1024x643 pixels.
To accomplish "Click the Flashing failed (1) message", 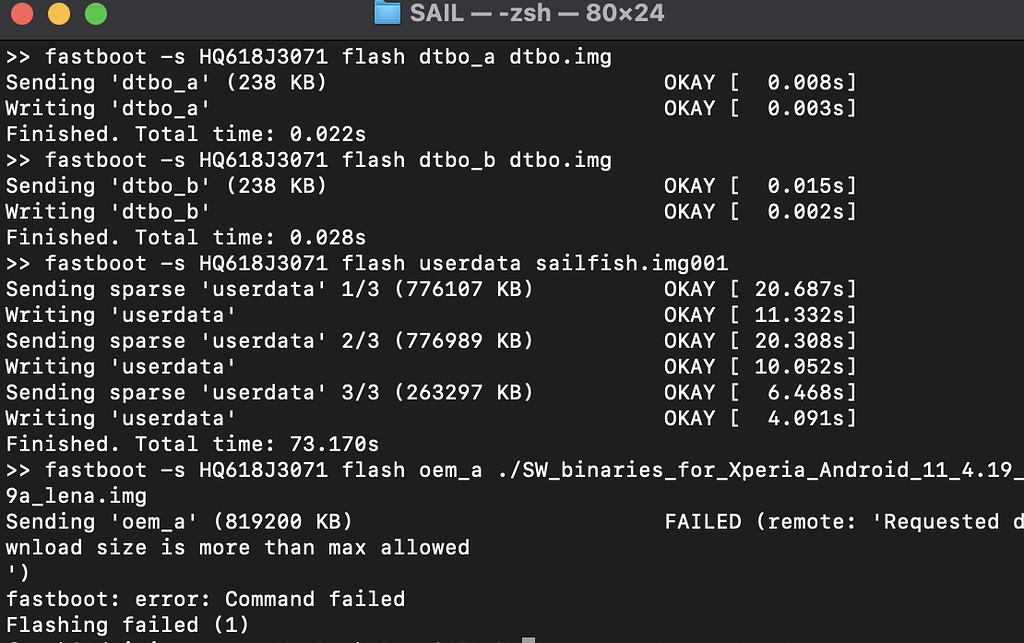I will (x=130, y=624).
